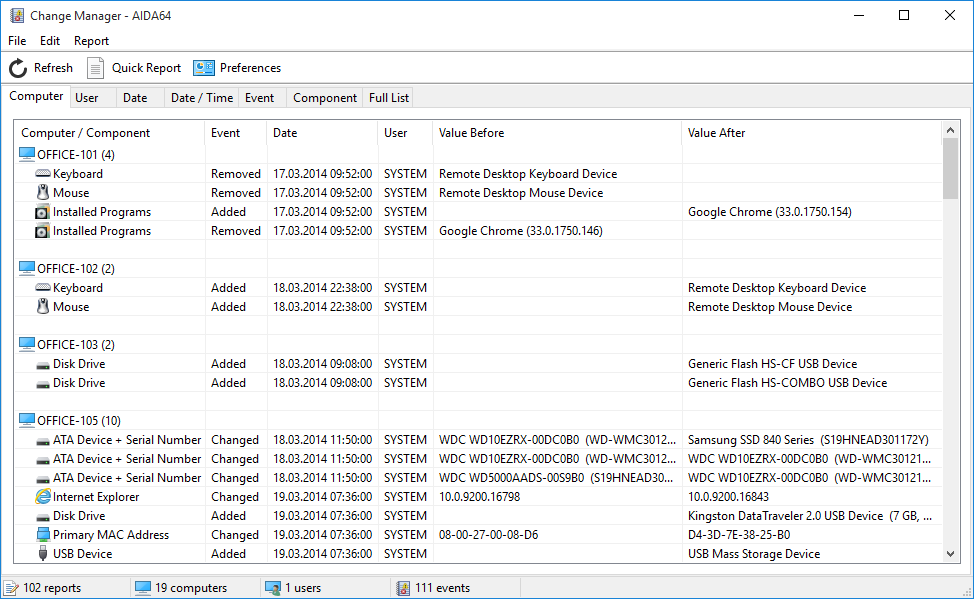
Task: Click 'Google Chrome (33.0.1750.154)' value
Action: pos(770,211)
